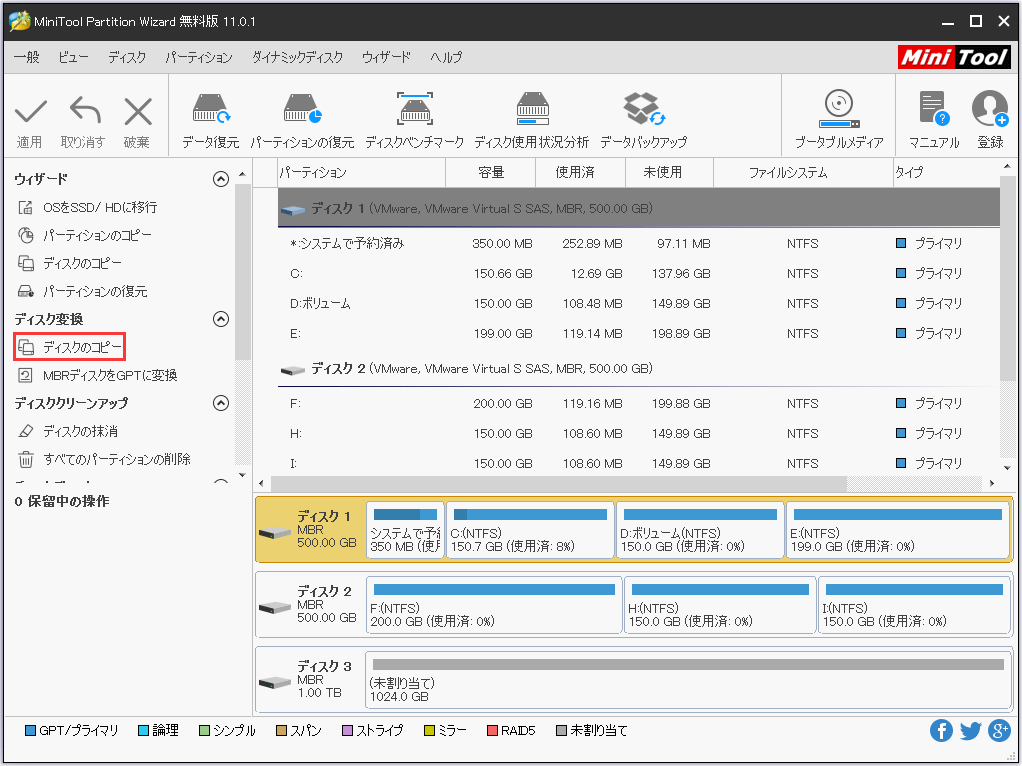Open the Twitter share icon
The width and height of the screenshot is (1022, 766).
coord(970,731)
